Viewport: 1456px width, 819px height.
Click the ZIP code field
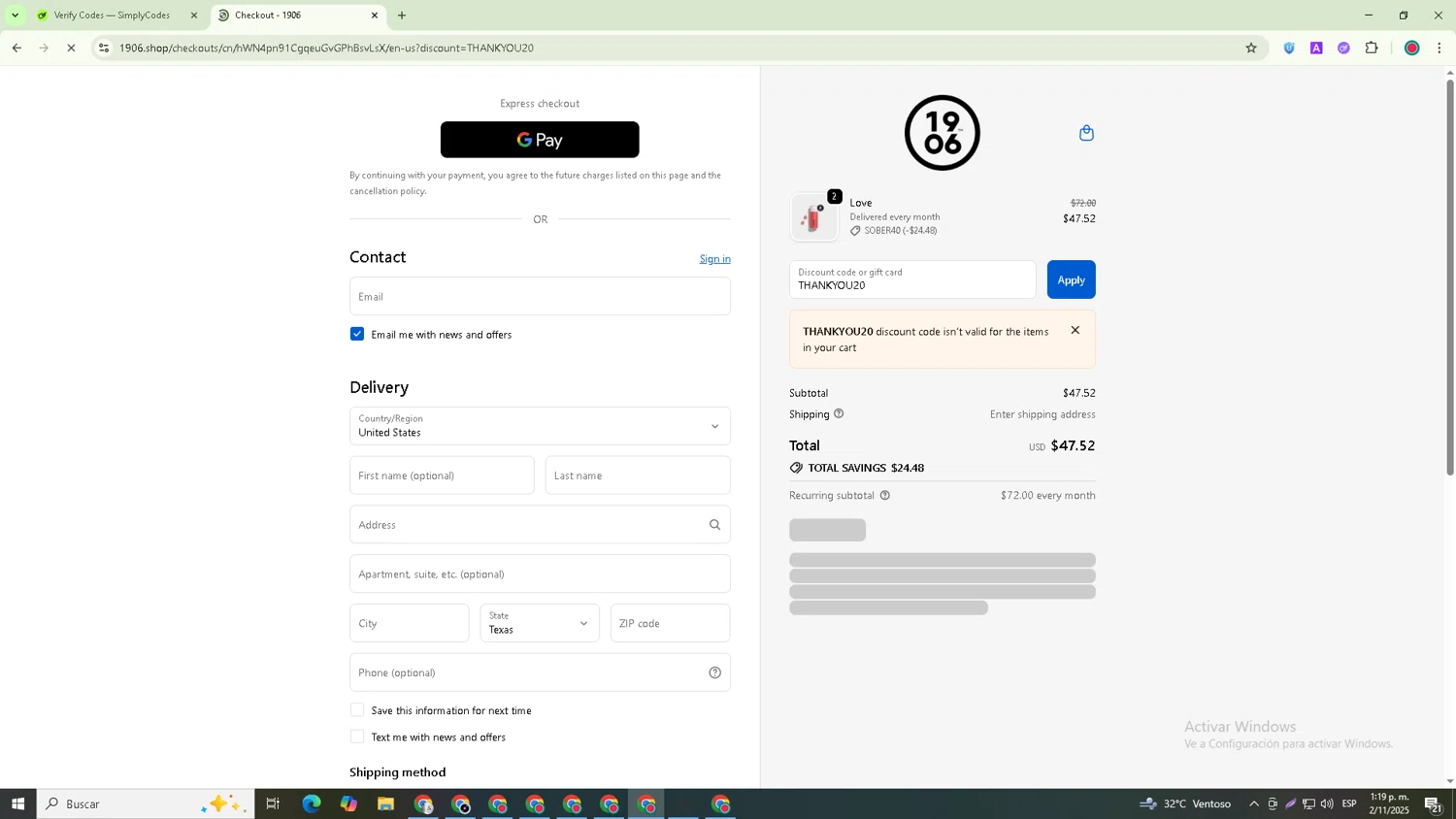tap(670, 623)
